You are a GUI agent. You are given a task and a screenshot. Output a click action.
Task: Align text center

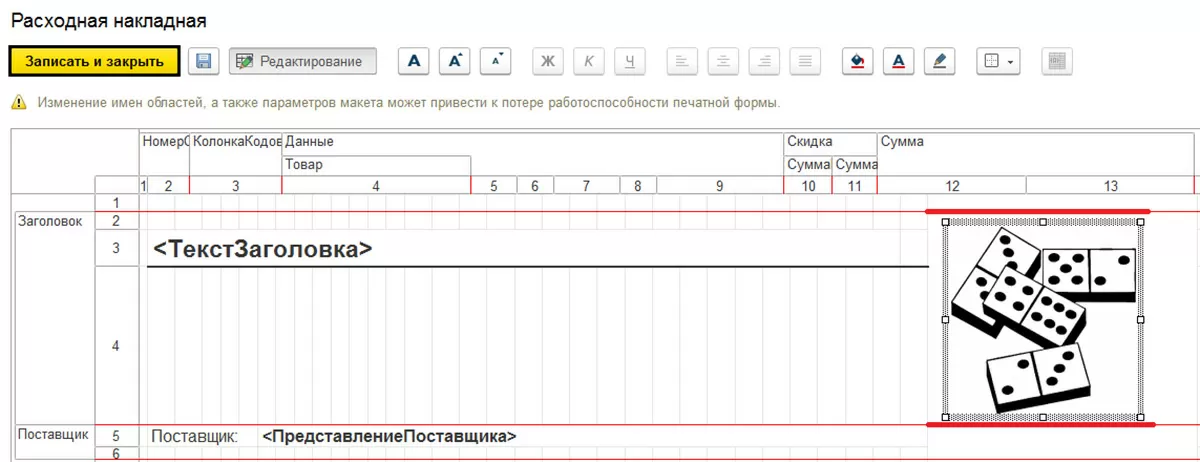pyautogui.click(x=723, y=61)
